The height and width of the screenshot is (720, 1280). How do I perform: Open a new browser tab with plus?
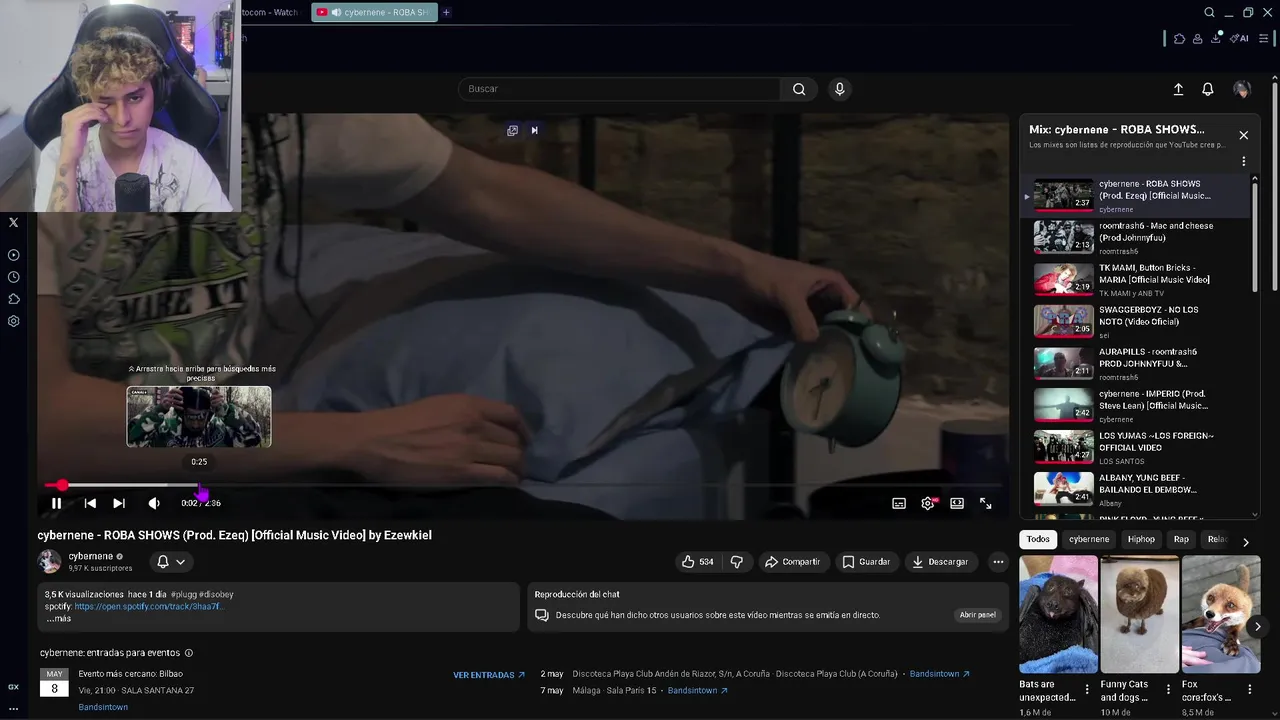point(446,12)
